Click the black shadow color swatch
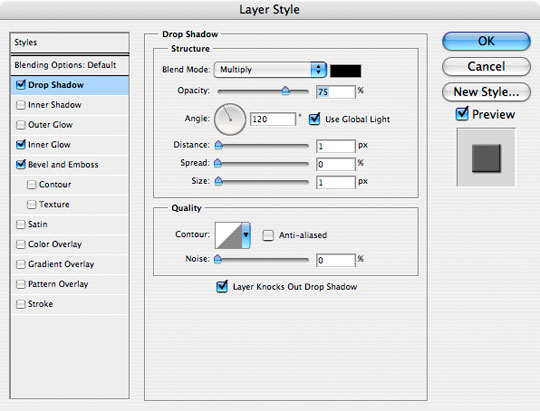This screenshot has width=540, height=411. point(345,71)
